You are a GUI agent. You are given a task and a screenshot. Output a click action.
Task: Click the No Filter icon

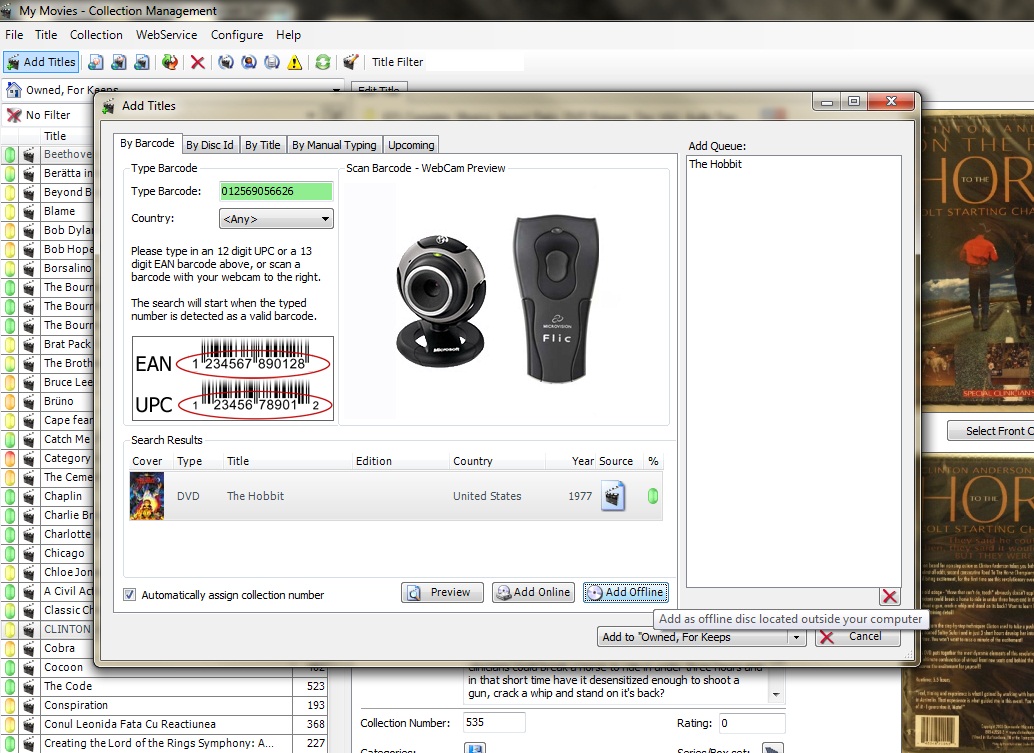[x=14, y=115]
